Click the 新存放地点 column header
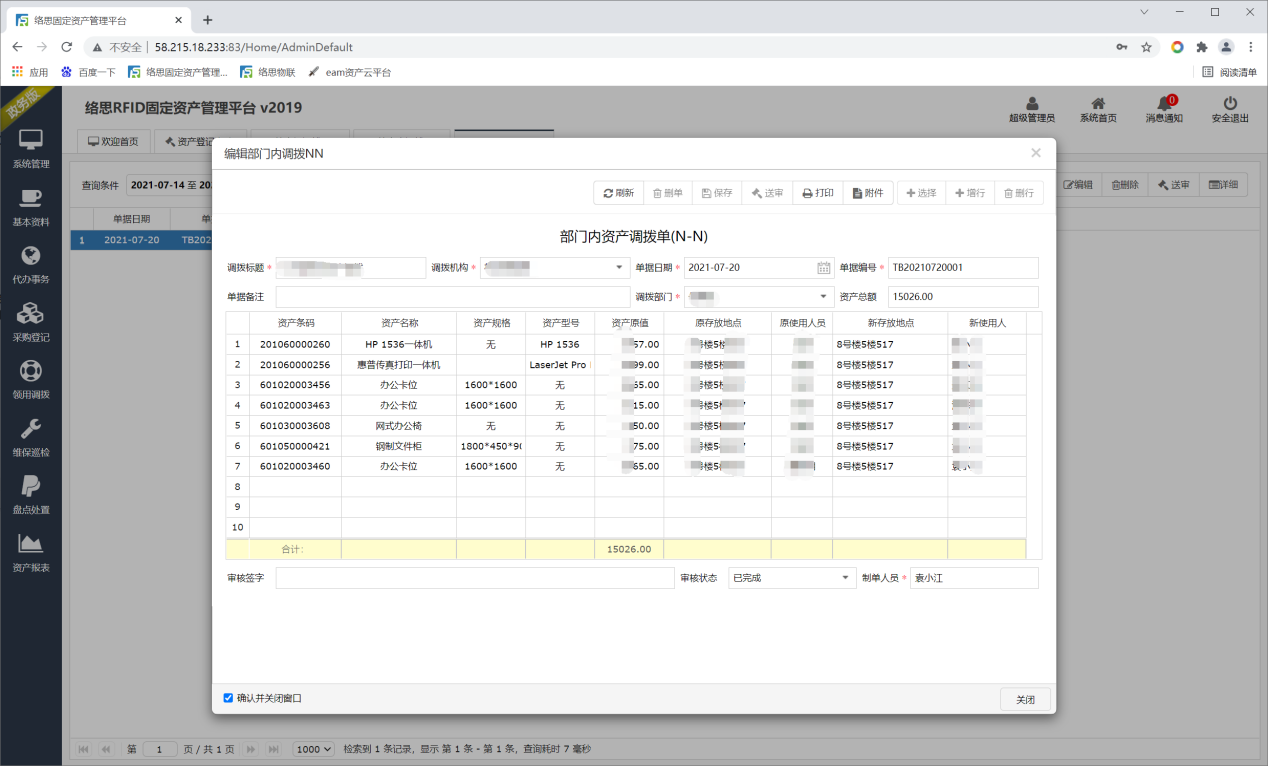This screenshot has height=766, width=1268. tap(890, 323)
